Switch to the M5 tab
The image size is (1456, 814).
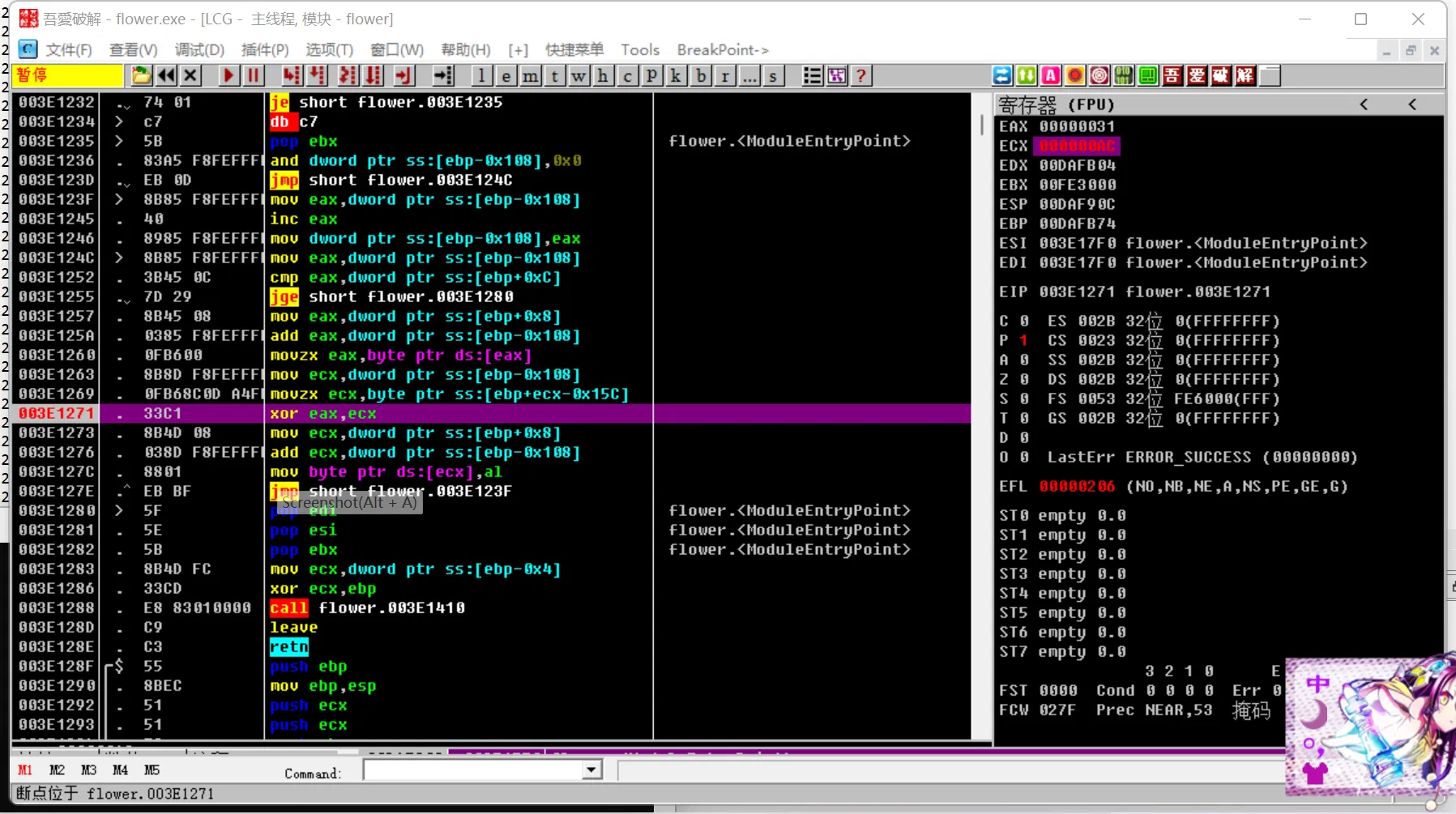pos(152,770)
